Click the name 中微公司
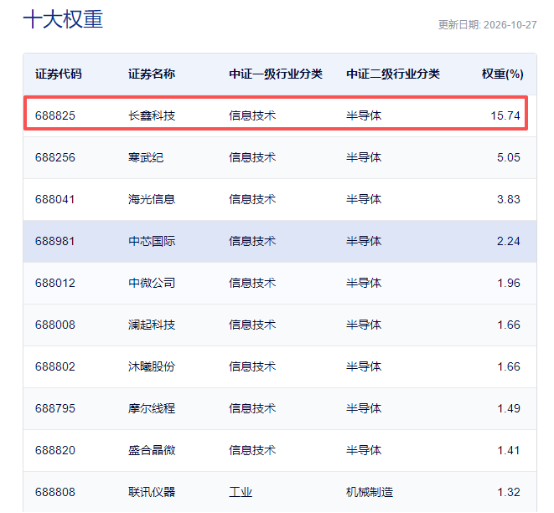554x513 pixels. tap(152, 283)
